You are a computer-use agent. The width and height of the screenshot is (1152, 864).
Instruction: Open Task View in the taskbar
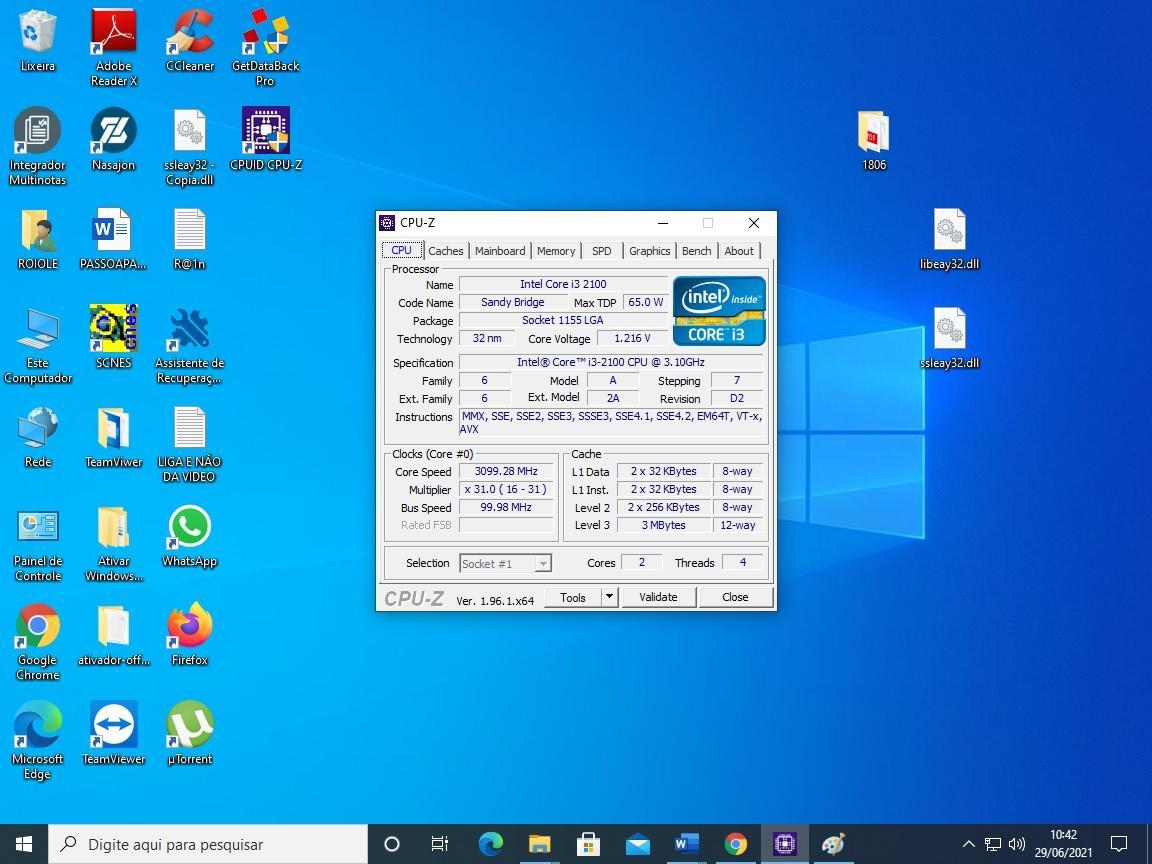click(440, 844)
